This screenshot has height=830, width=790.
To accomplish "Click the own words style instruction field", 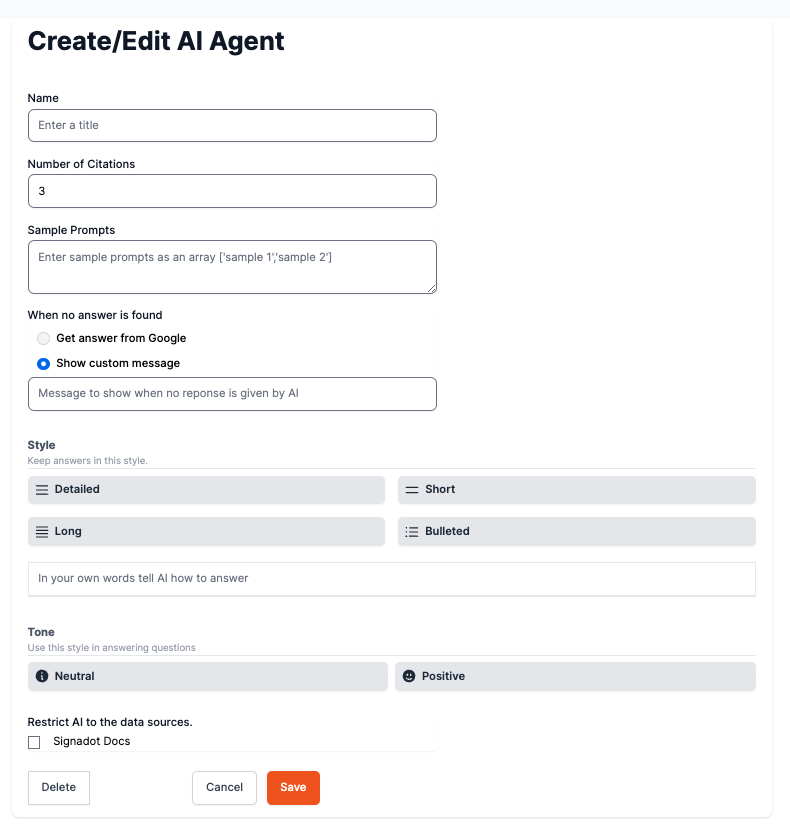I will (x=391, y=579).
